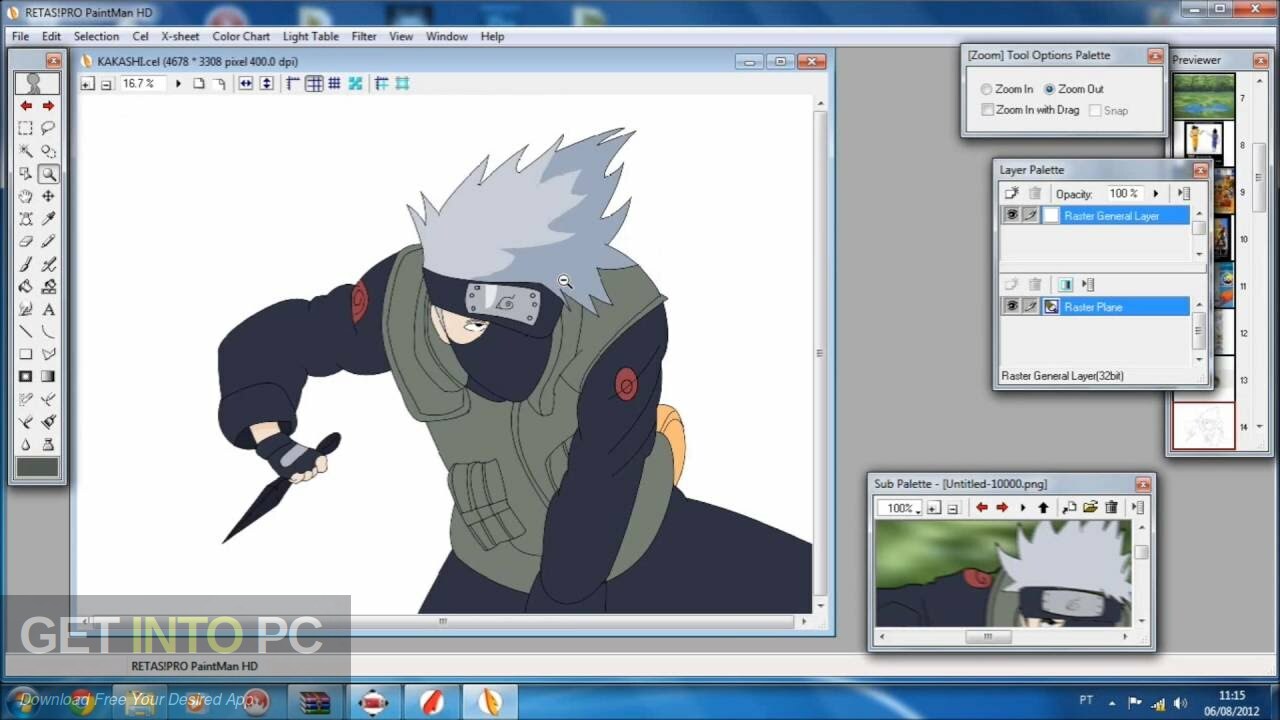Open the taskbar volume icon
The width and height of the screenshot is (1280, 720).
point(1181,702)
